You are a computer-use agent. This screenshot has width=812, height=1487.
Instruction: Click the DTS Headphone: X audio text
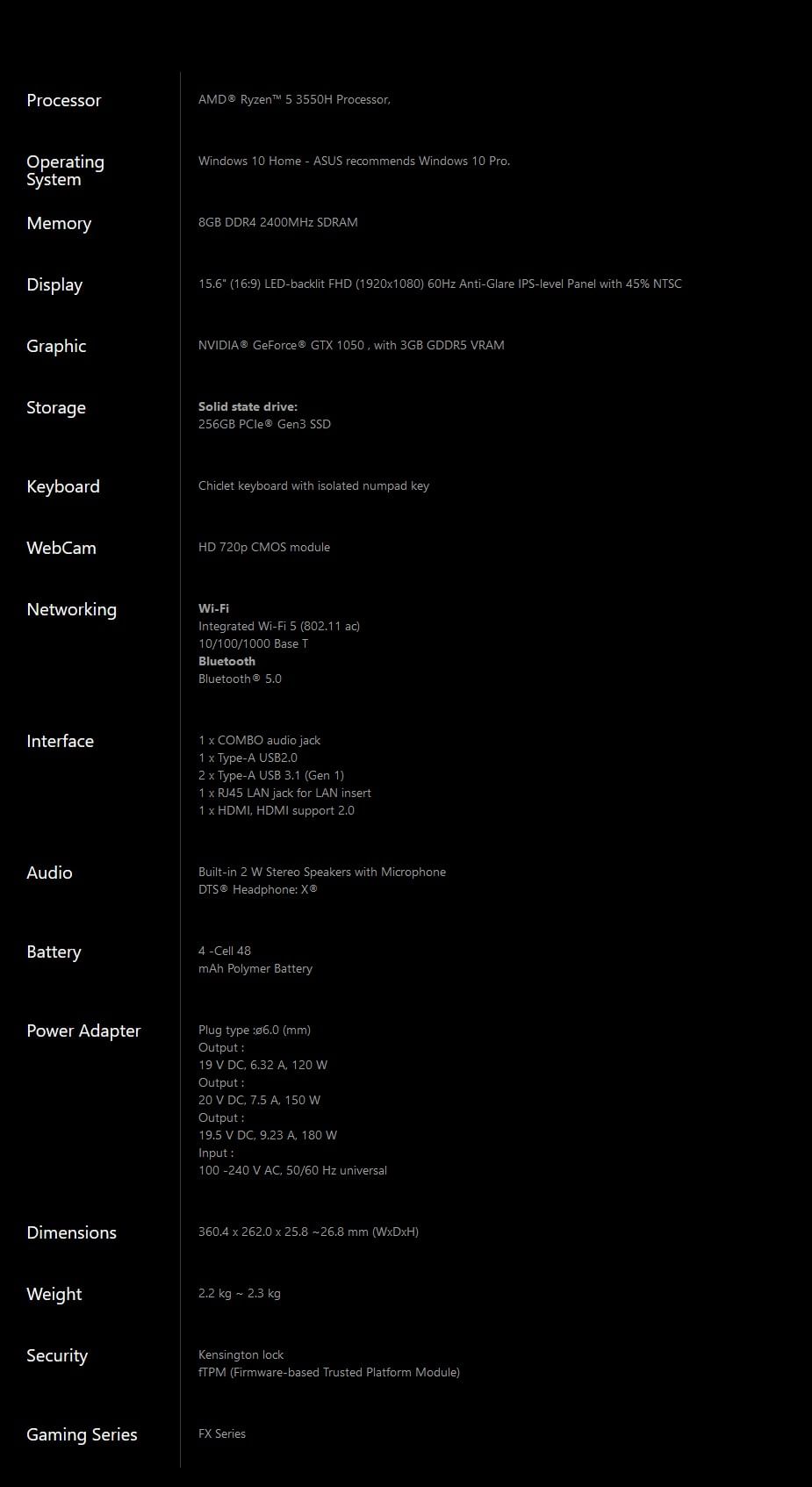[257, 890]
